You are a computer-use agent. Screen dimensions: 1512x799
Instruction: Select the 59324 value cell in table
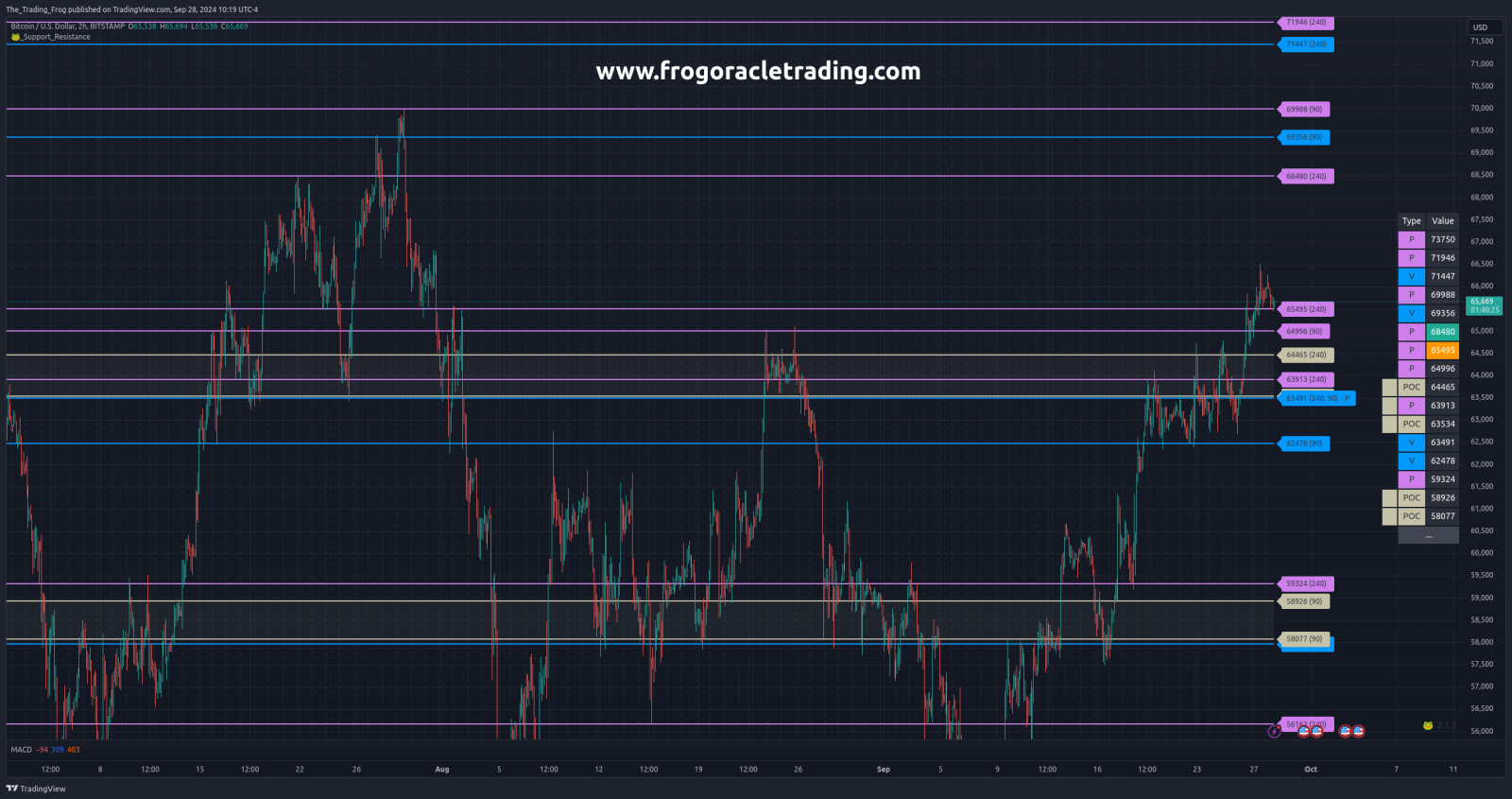(x=1442, y=479)
